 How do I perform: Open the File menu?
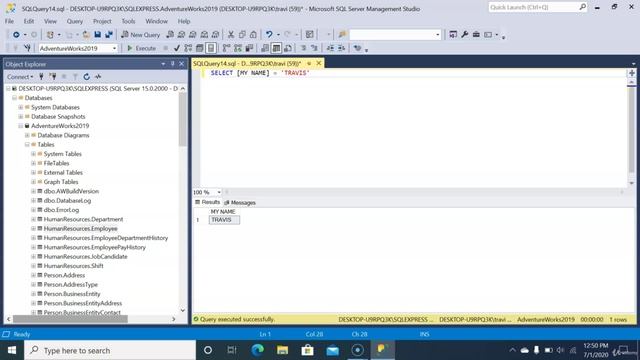(9, 21)
